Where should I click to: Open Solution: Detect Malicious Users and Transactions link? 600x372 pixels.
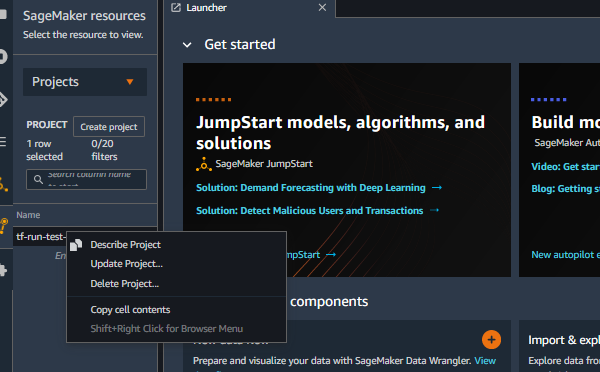pyautogui.click(x=310, y=210)
